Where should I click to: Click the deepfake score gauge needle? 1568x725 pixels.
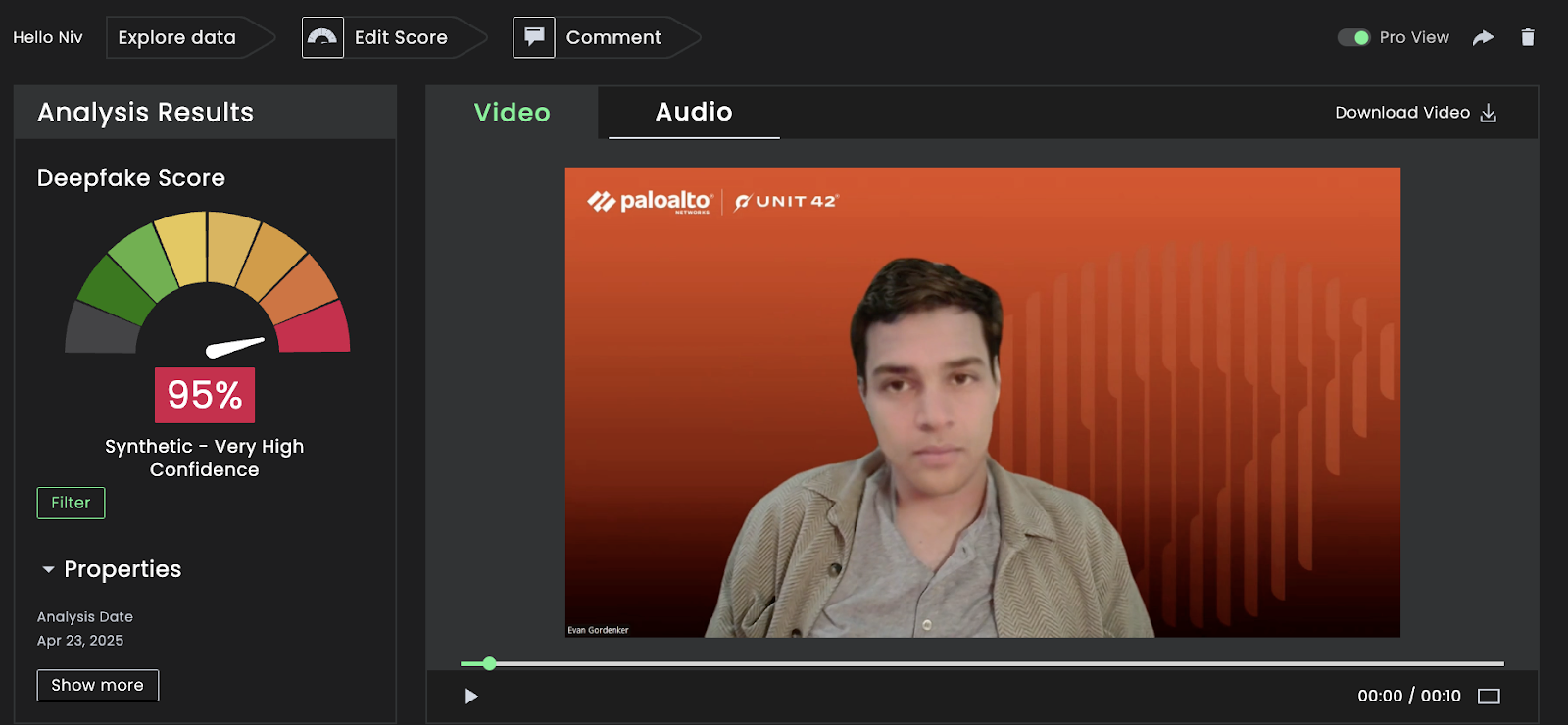click(x=235, y=347)
